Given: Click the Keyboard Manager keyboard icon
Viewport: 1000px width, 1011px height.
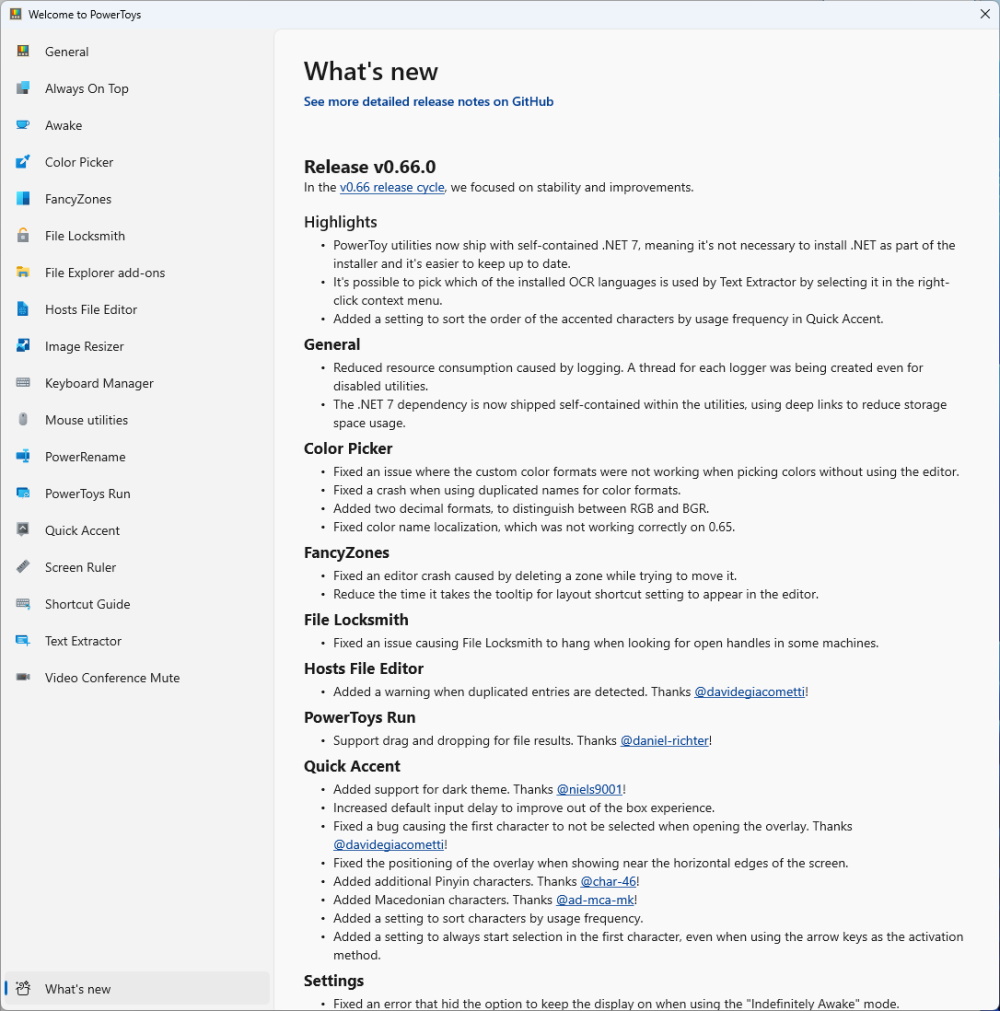Looking at the screenshot, I should point(23,382).
